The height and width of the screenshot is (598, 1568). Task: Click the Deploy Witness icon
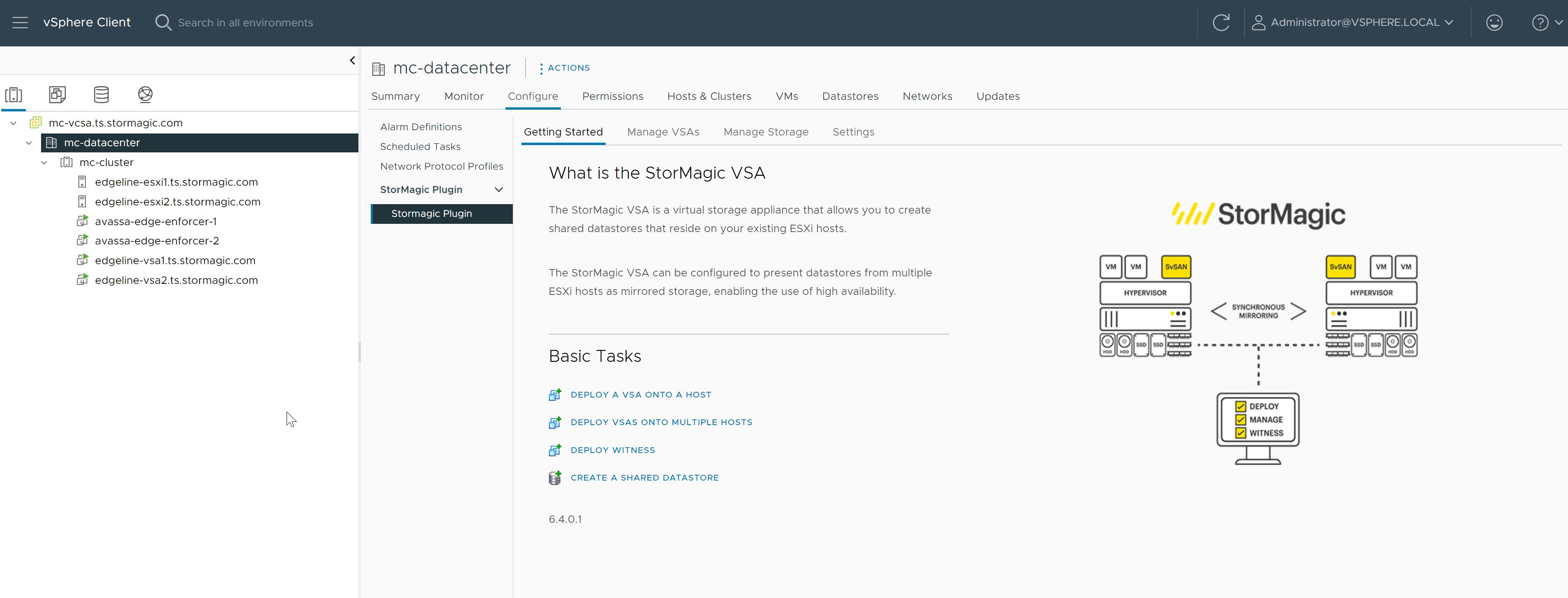point(555,450)
